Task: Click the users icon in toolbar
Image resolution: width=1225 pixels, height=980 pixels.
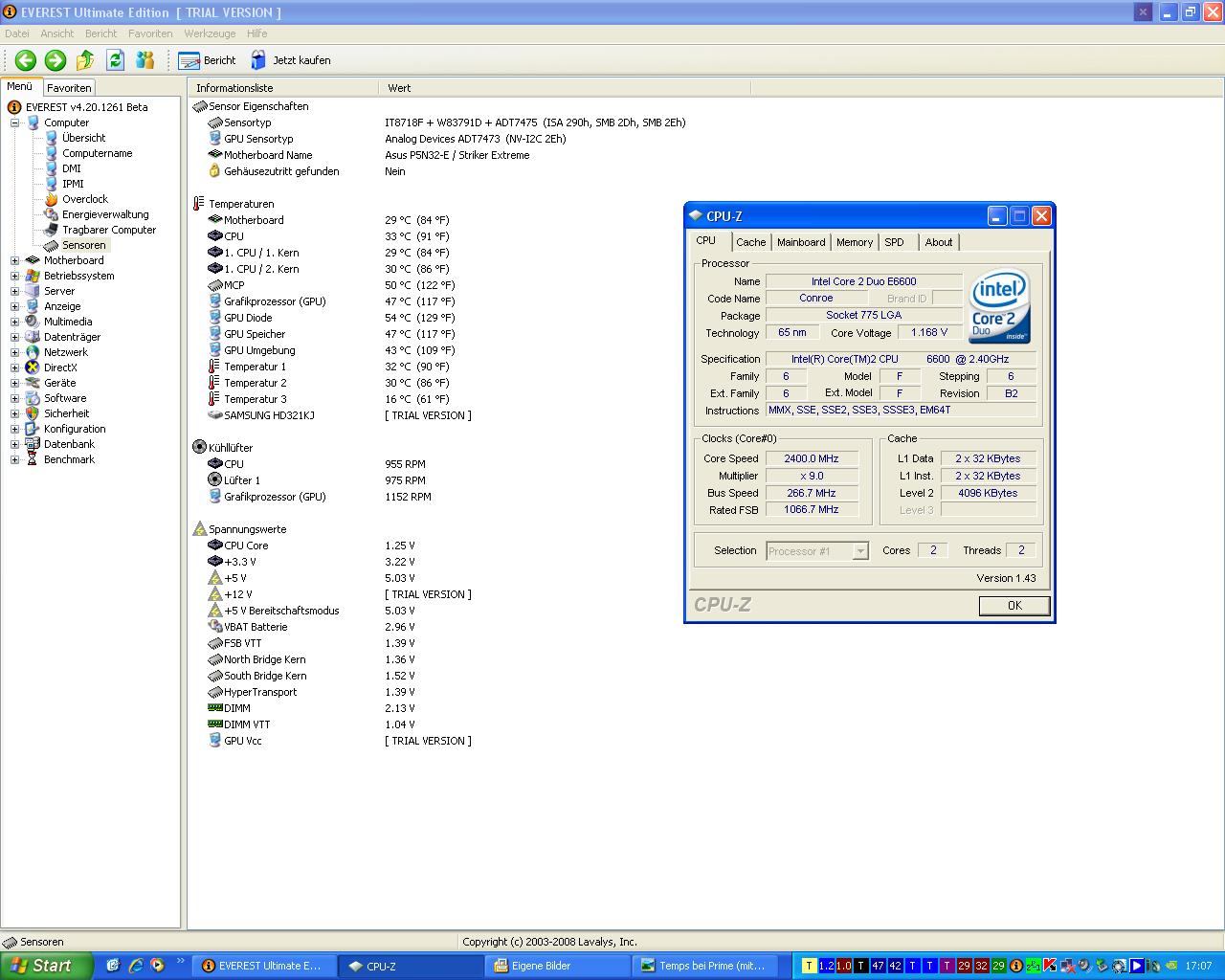Action: [x=145, y=60]
